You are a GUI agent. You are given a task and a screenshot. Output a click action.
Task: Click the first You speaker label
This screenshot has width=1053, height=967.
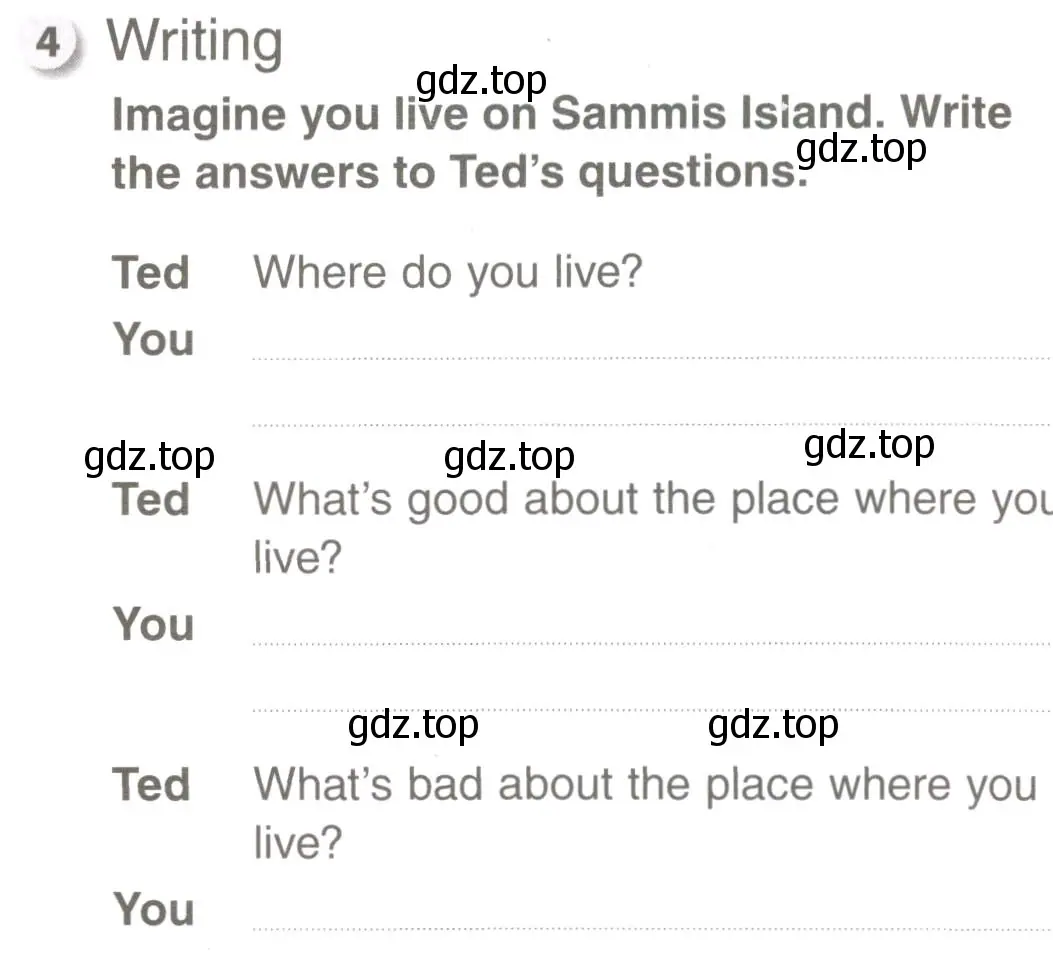point(153,339)
